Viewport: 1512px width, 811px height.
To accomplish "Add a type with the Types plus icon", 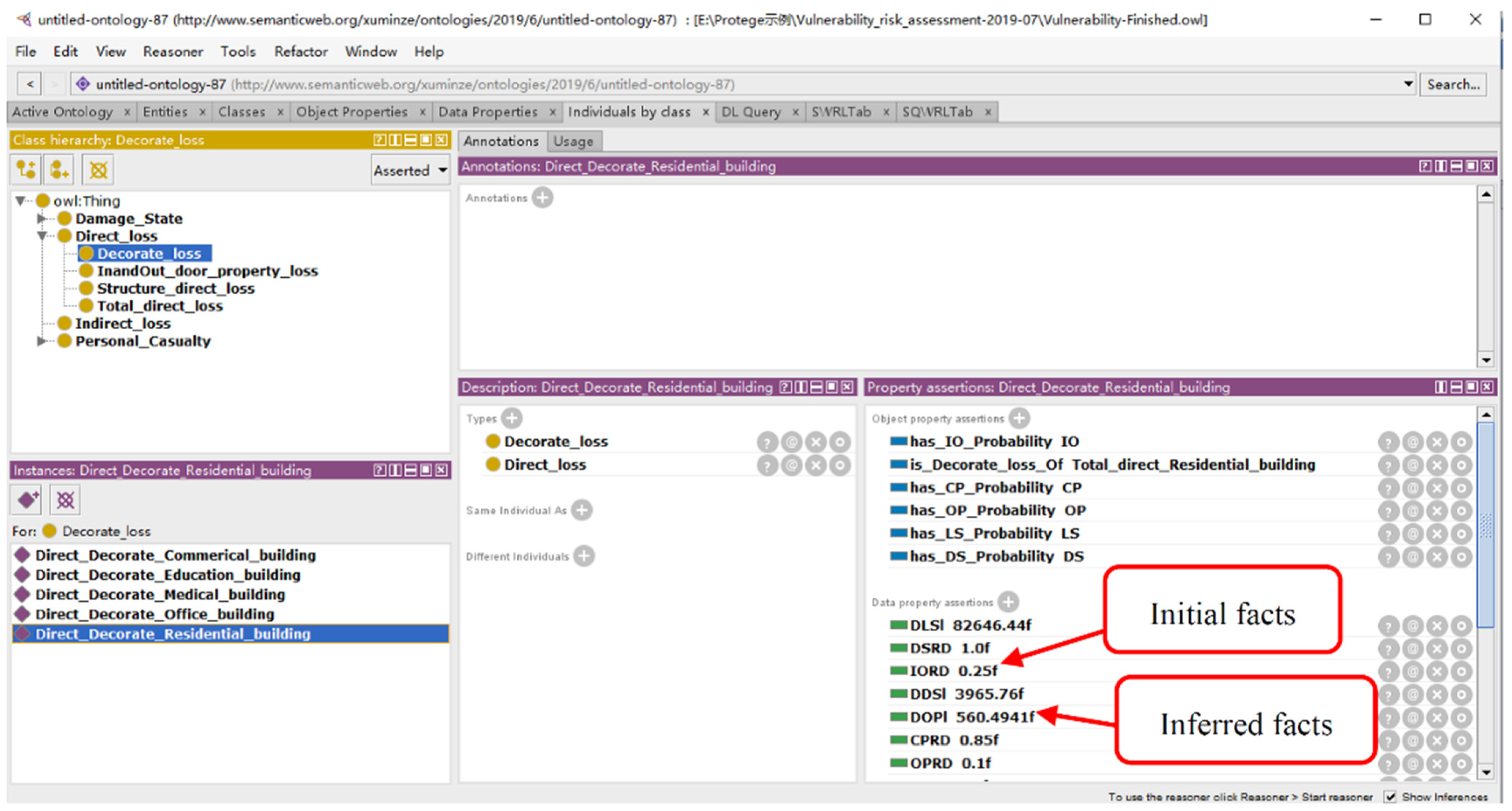I will tap(512, 418).
